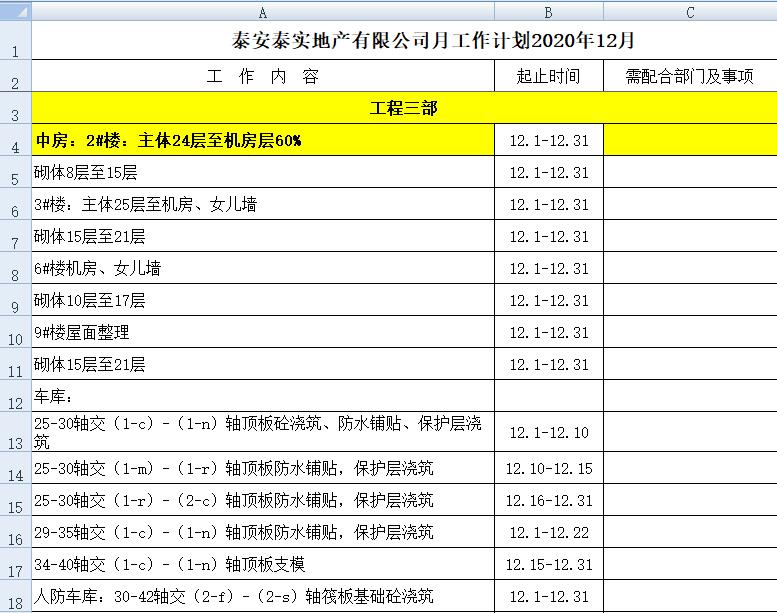Select the cell 9#楼屋面整理
This screenshot has width=777, height=613.
pyautogui.click(x=262, y=332)
